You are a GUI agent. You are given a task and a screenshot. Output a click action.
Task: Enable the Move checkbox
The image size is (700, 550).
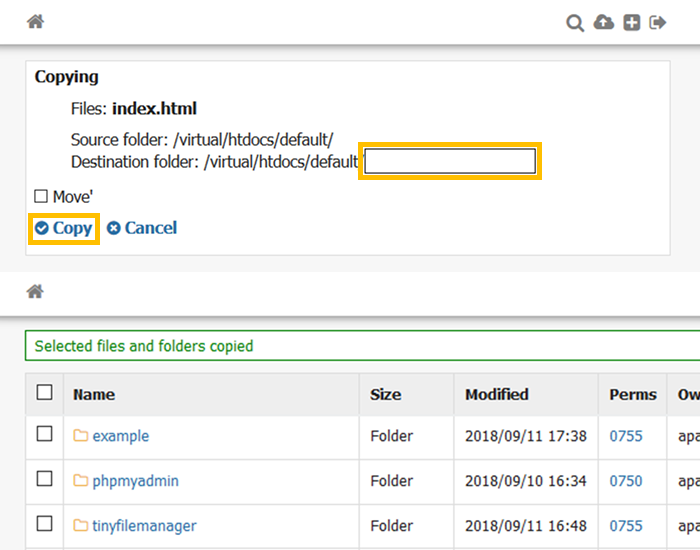tap(41, 197)
